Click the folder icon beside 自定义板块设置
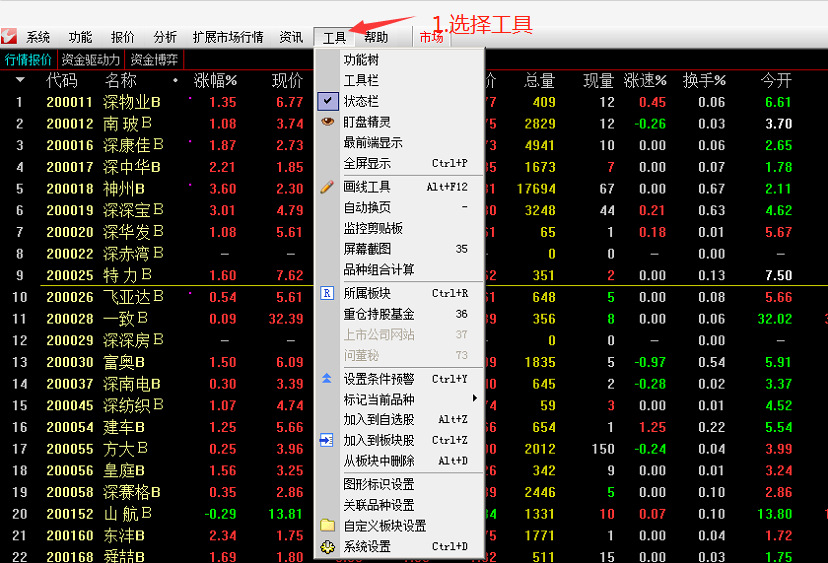 tap(327, 525)
